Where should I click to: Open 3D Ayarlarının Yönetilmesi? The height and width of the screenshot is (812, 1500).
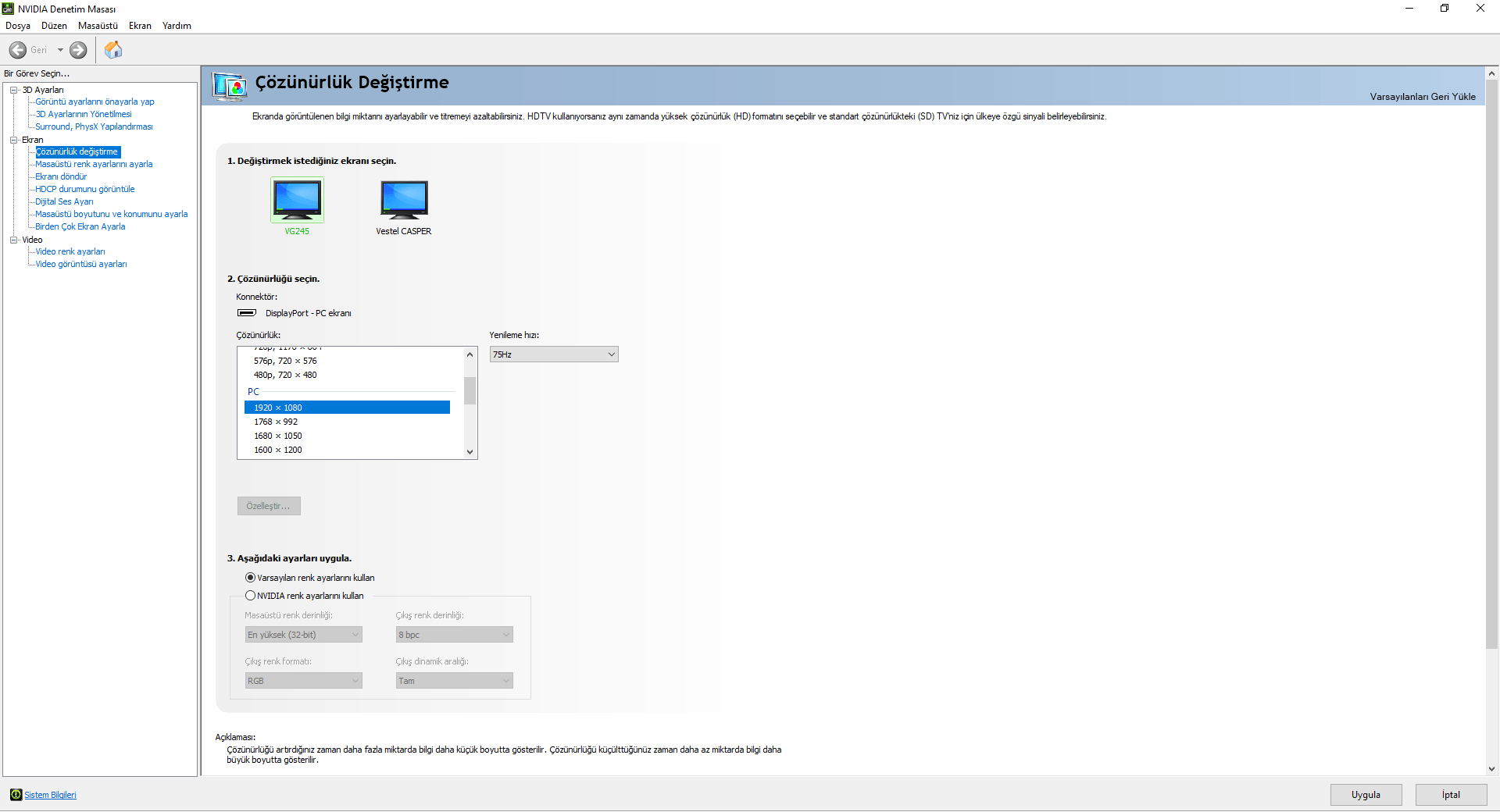coord(84,114)
